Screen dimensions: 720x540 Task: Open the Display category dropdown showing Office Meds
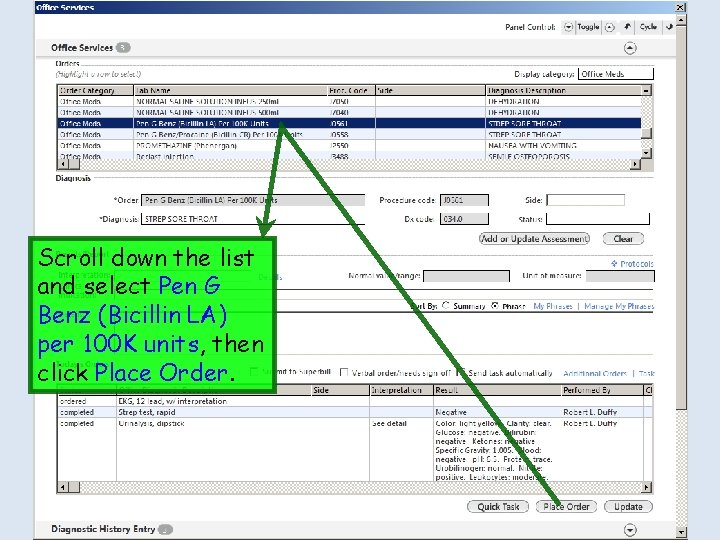click(615, 74)
